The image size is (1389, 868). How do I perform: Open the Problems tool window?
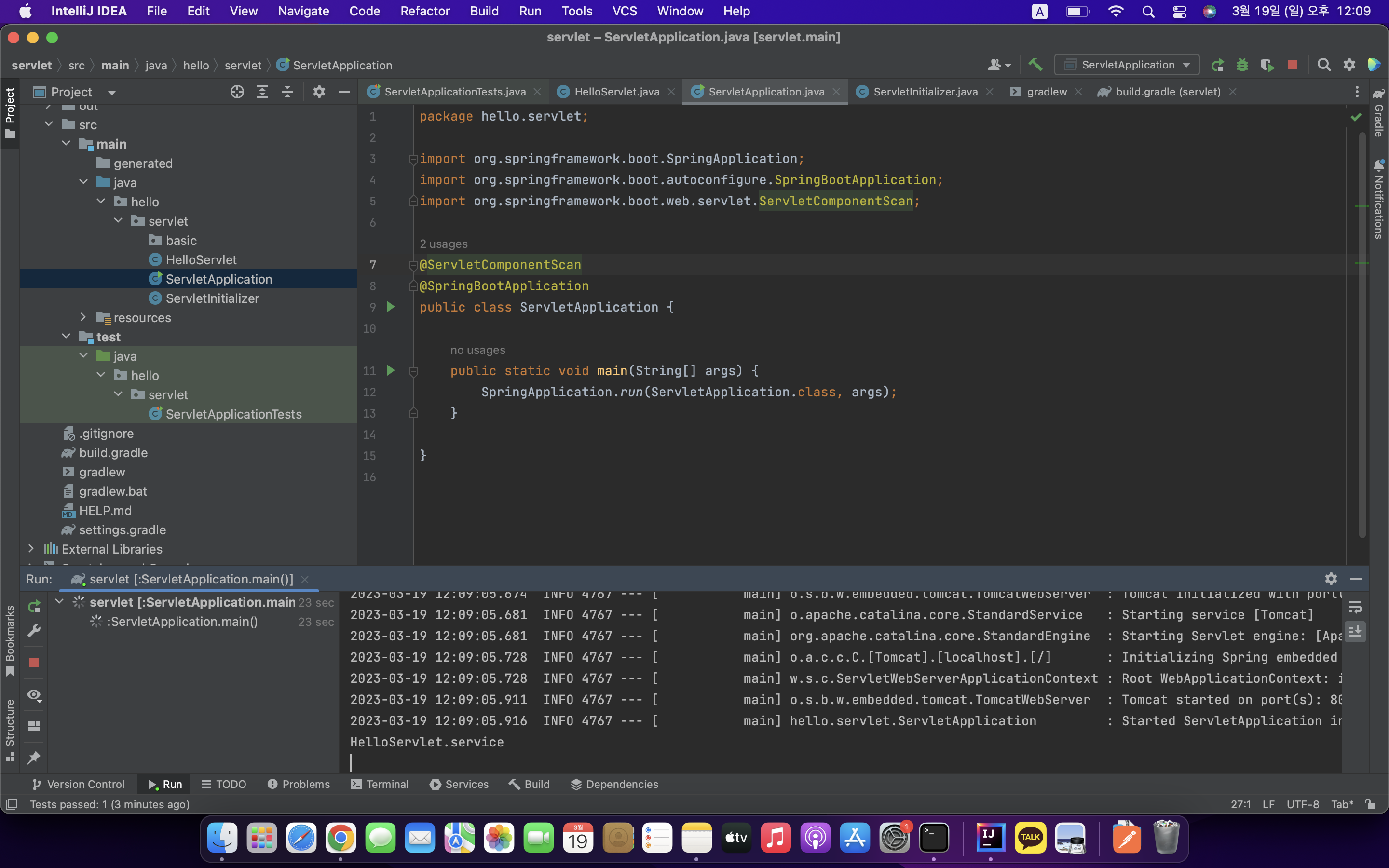299,784
